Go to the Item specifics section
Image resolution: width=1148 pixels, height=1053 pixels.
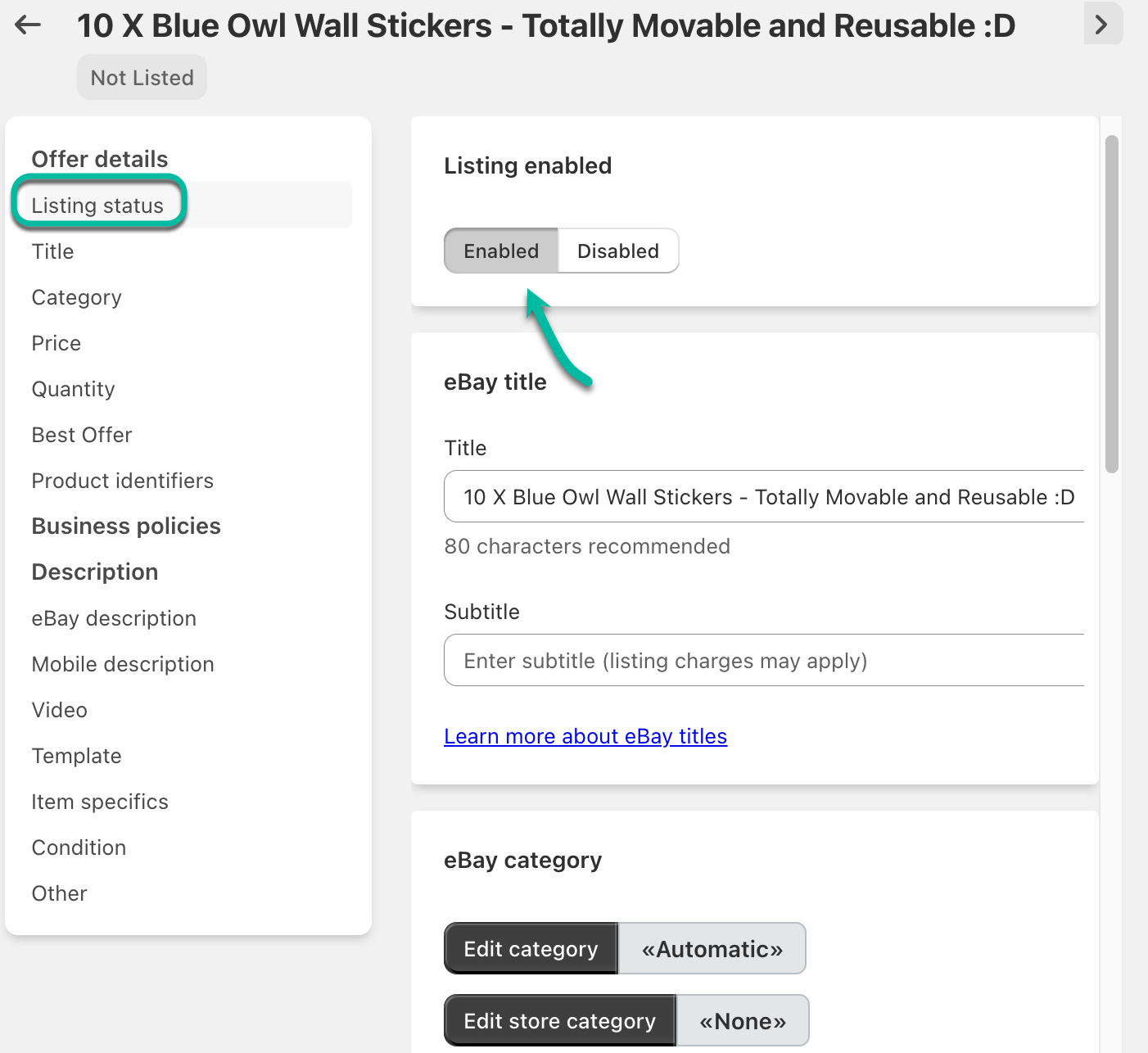[x=100, y=802]
